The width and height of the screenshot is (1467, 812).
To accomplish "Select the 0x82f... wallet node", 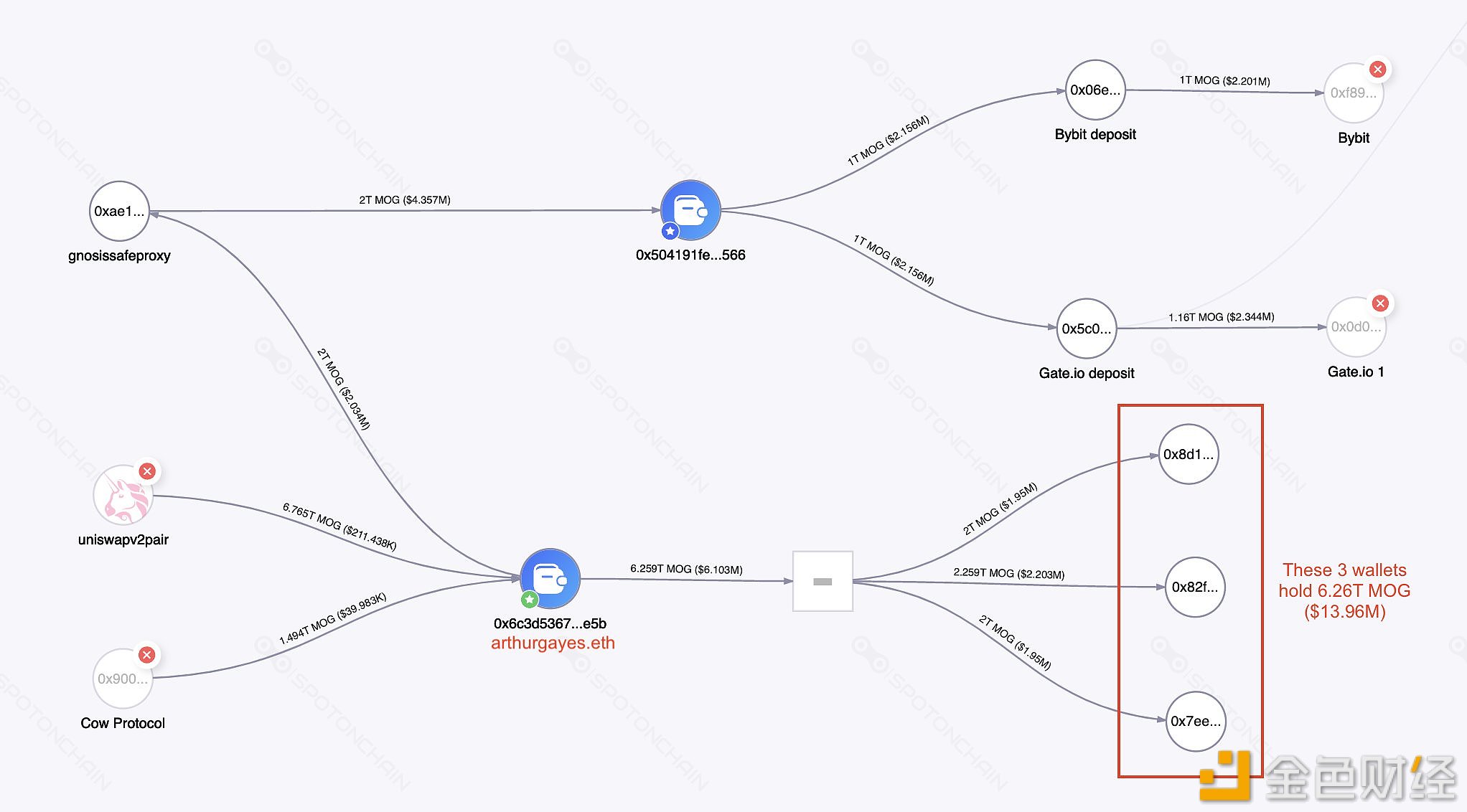I will (1195, 587).
